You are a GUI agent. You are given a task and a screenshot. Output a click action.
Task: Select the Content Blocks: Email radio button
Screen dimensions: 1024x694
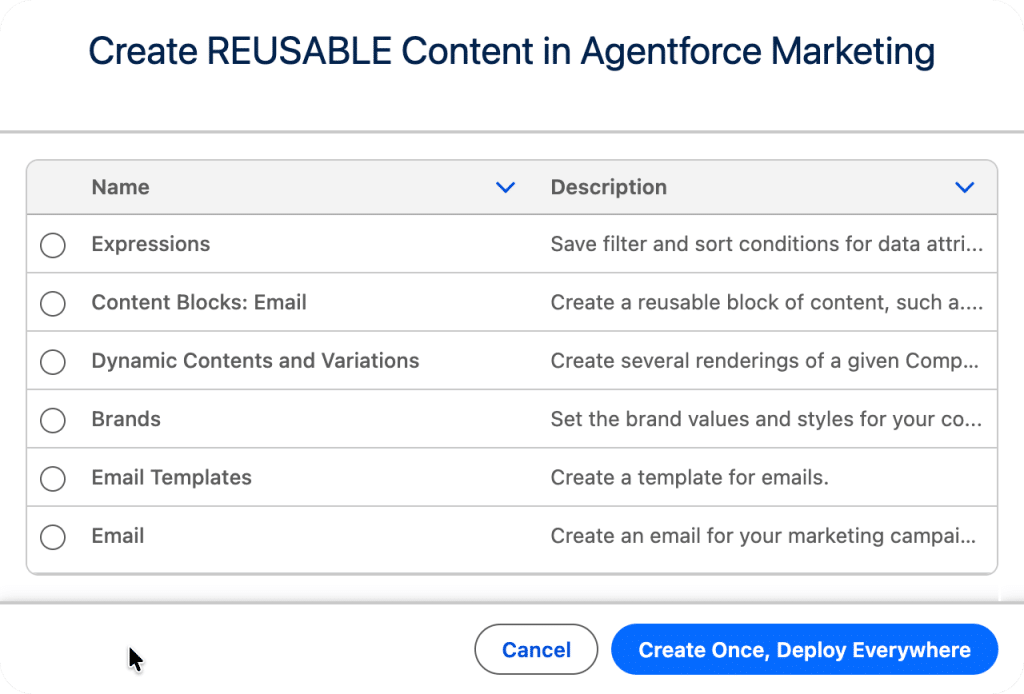coord(52,303)
